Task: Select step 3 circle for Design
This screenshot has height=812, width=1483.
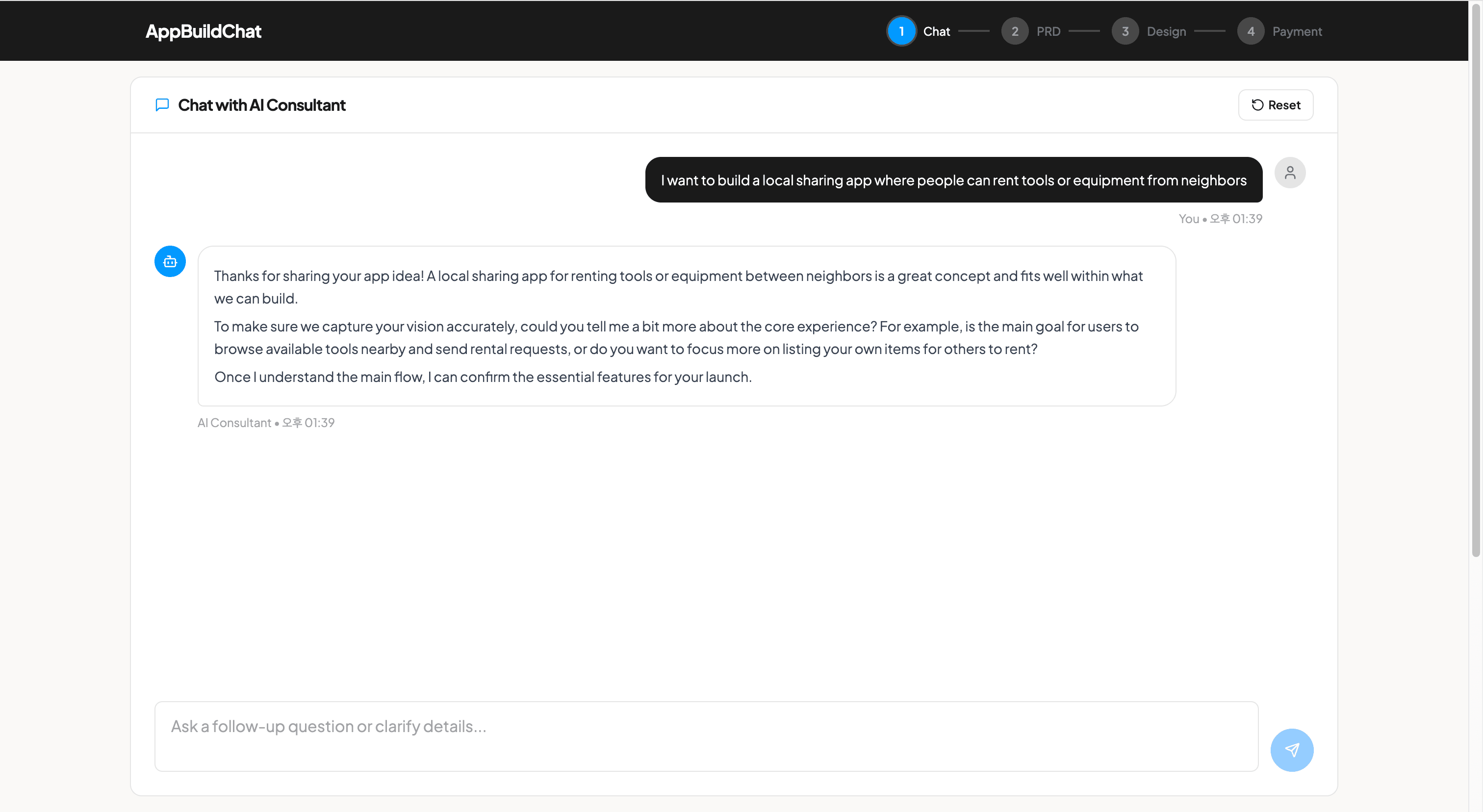Action: (x=1125, y=31)
